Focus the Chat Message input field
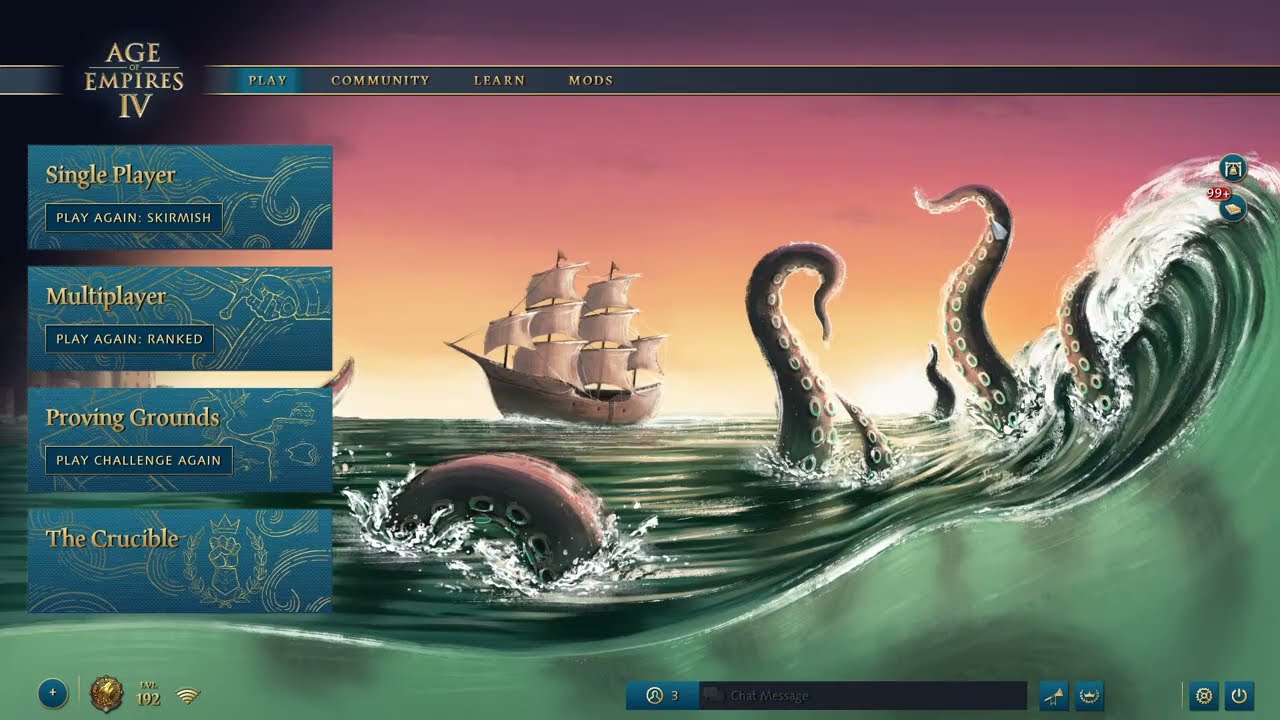This screenshot has width=1280, height=720. 862,695
